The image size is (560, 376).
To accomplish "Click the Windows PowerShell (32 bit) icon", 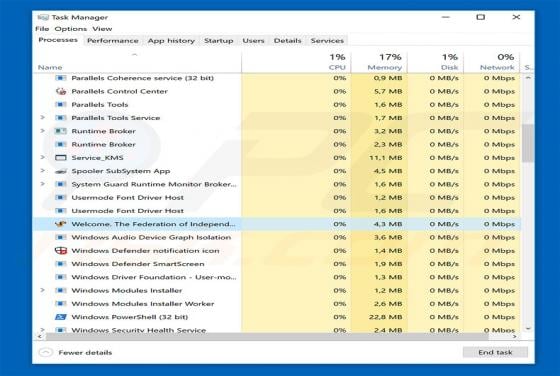I will coord(60,317).
